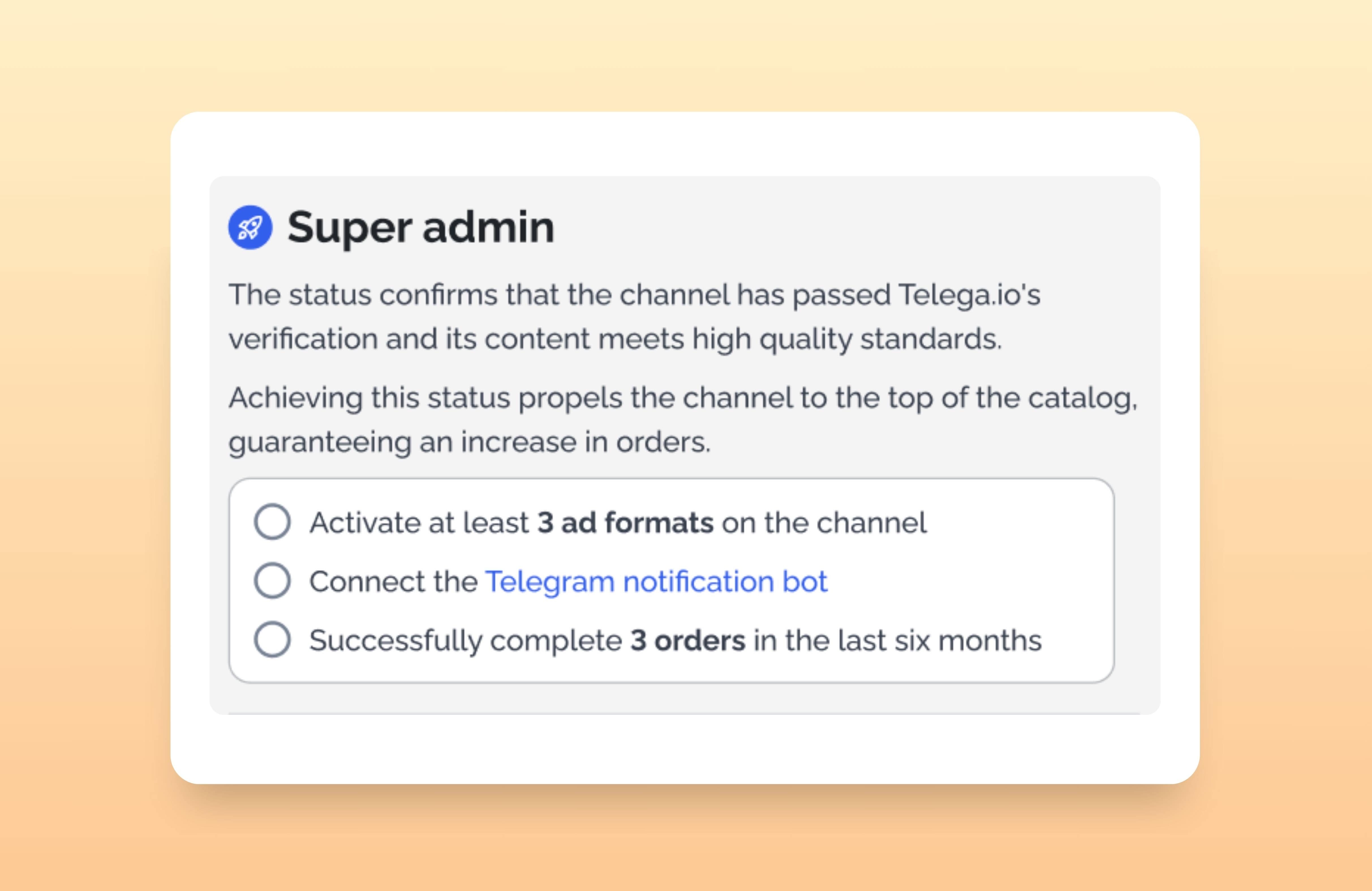Tick the circle for activating 3 ad formats

point(272,522)
